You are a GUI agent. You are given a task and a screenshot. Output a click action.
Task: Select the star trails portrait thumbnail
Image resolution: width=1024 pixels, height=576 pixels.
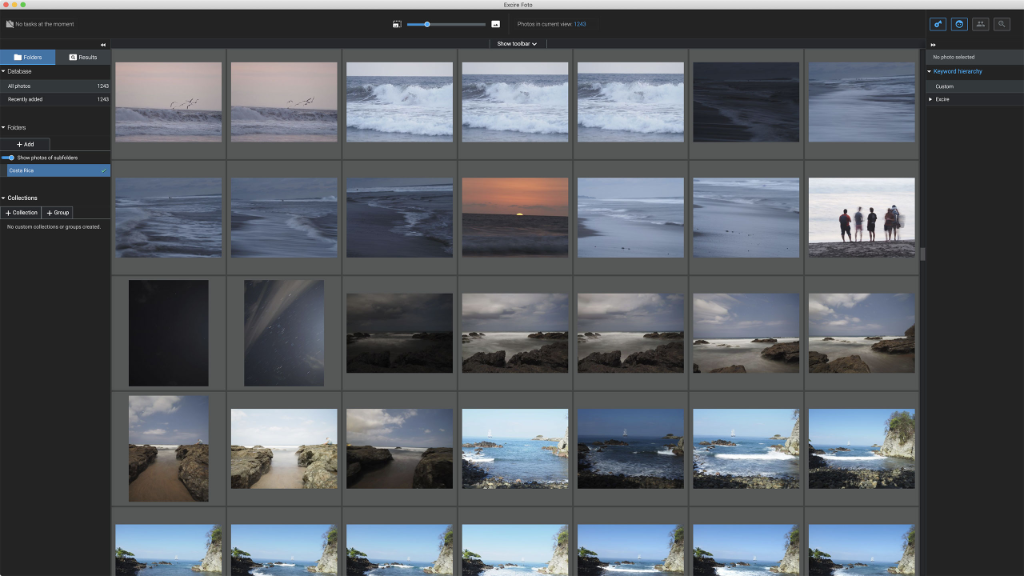click(x=284, y=333)
